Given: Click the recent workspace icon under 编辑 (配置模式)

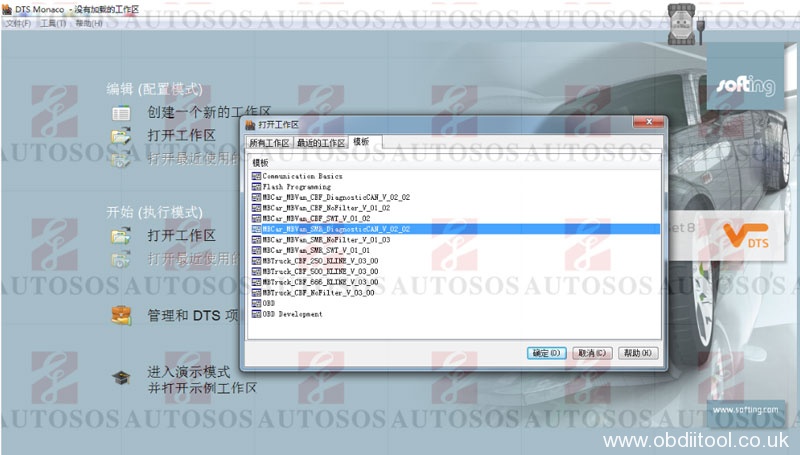Looking at the screenshot, I should point(121,160).
